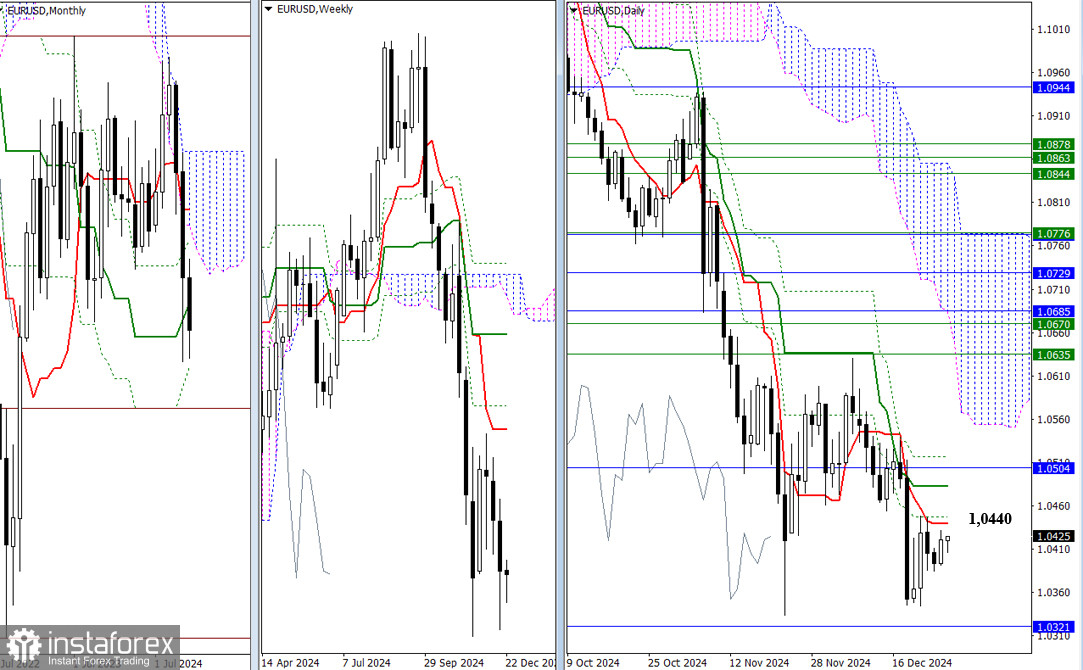The height and width of the screenshot is (670, 1083).
Task: Open the EURUSD Monthly chart dropdown arrow
Action: click(x=2, y=11)
